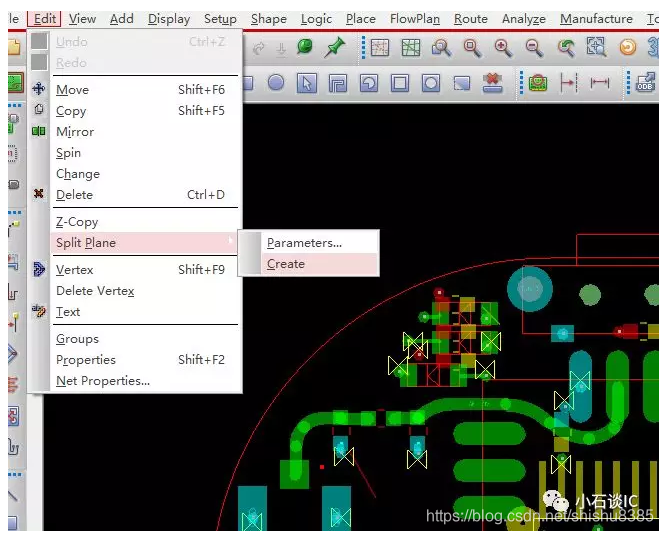Select the shape select arrow tool
664x535 pixels.
[307, 83]
